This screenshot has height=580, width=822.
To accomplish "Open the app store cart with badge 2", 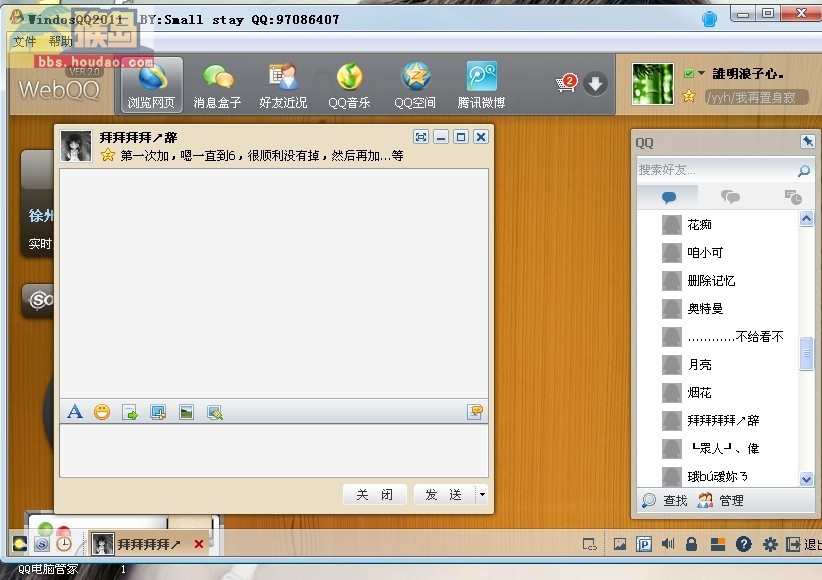I will tap(566, 83).
